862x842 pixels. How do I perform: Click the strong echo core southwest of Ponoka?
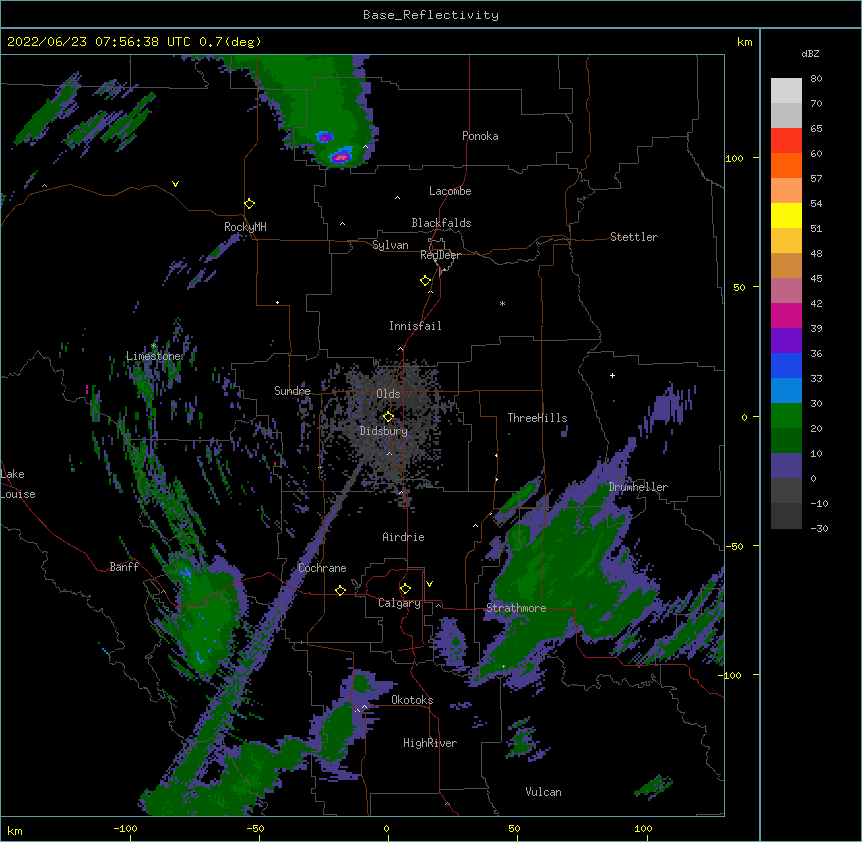pyautogui.click(x=341, y=158)
